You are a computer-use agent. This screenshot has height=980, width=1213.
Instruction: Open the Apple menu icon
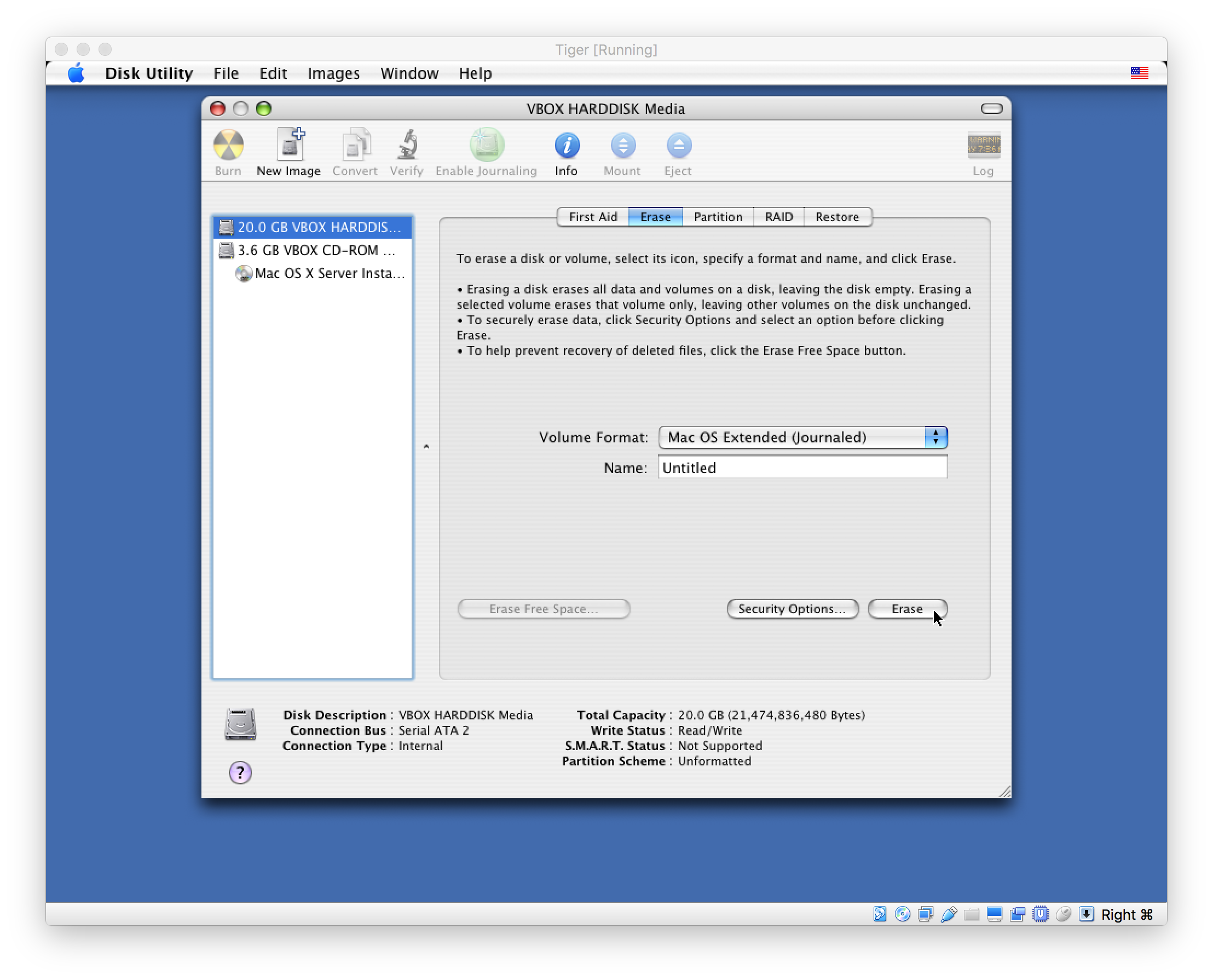[76, 73]
